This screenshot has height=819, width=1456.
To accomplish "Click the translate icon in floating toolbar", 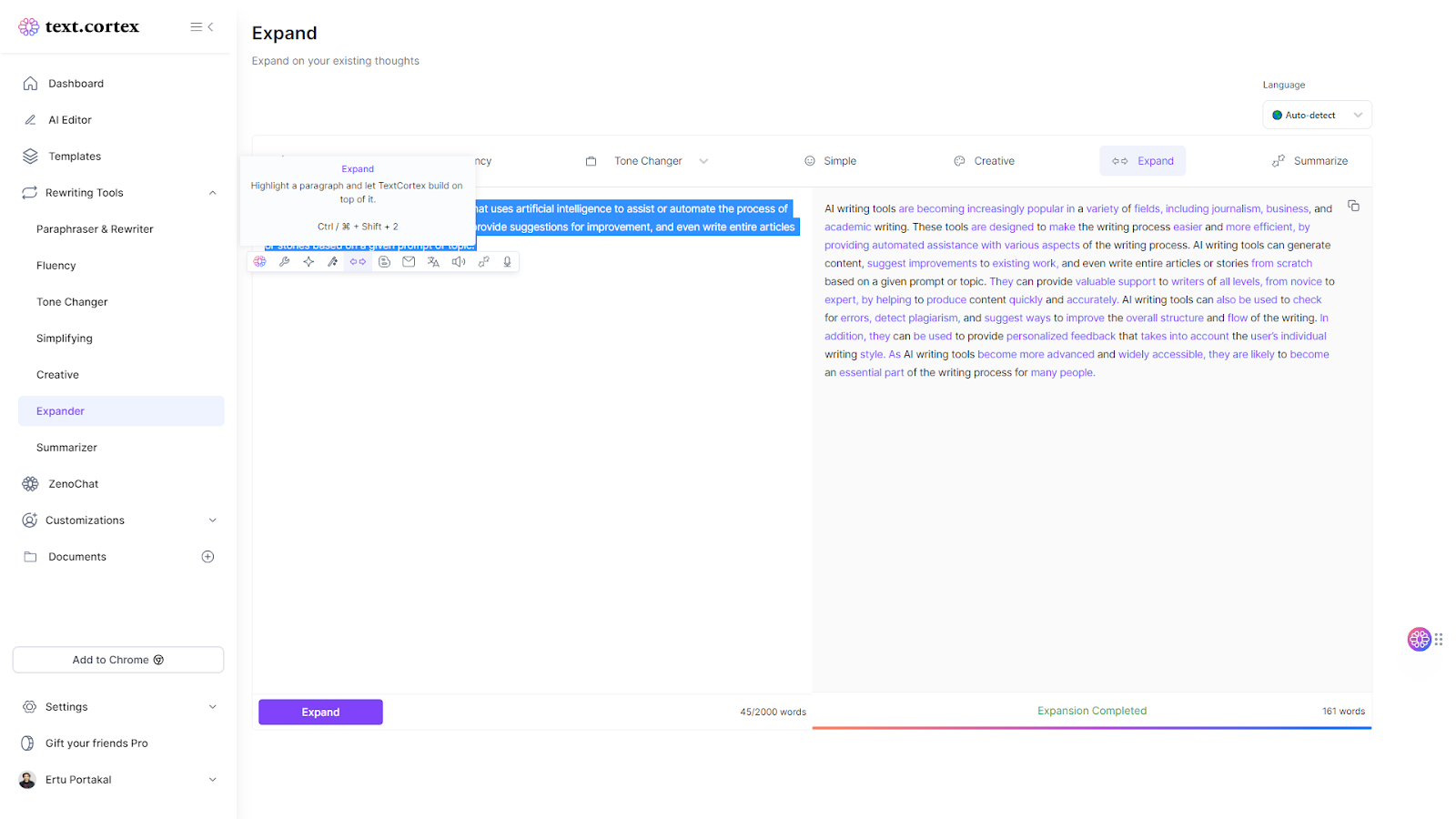I will coord(433,262).
